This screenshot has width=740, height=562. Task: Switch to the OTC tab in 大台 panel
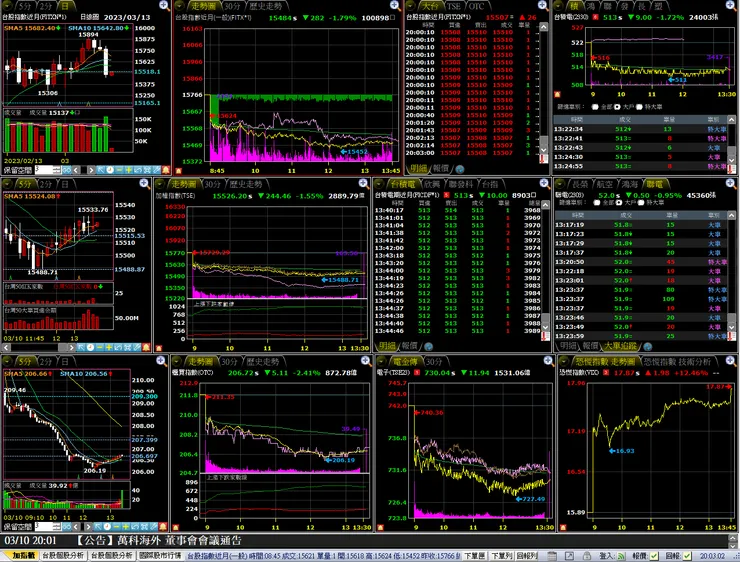pyautogui.click(x=476, y=6)
